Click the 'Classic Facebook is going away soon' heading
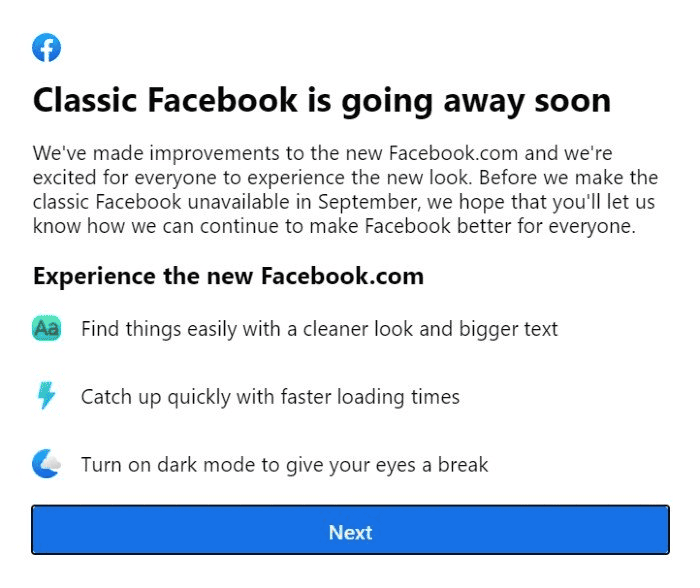Image resolution: width=700 pixels, height=588 pixels. [x=321, y=101]
